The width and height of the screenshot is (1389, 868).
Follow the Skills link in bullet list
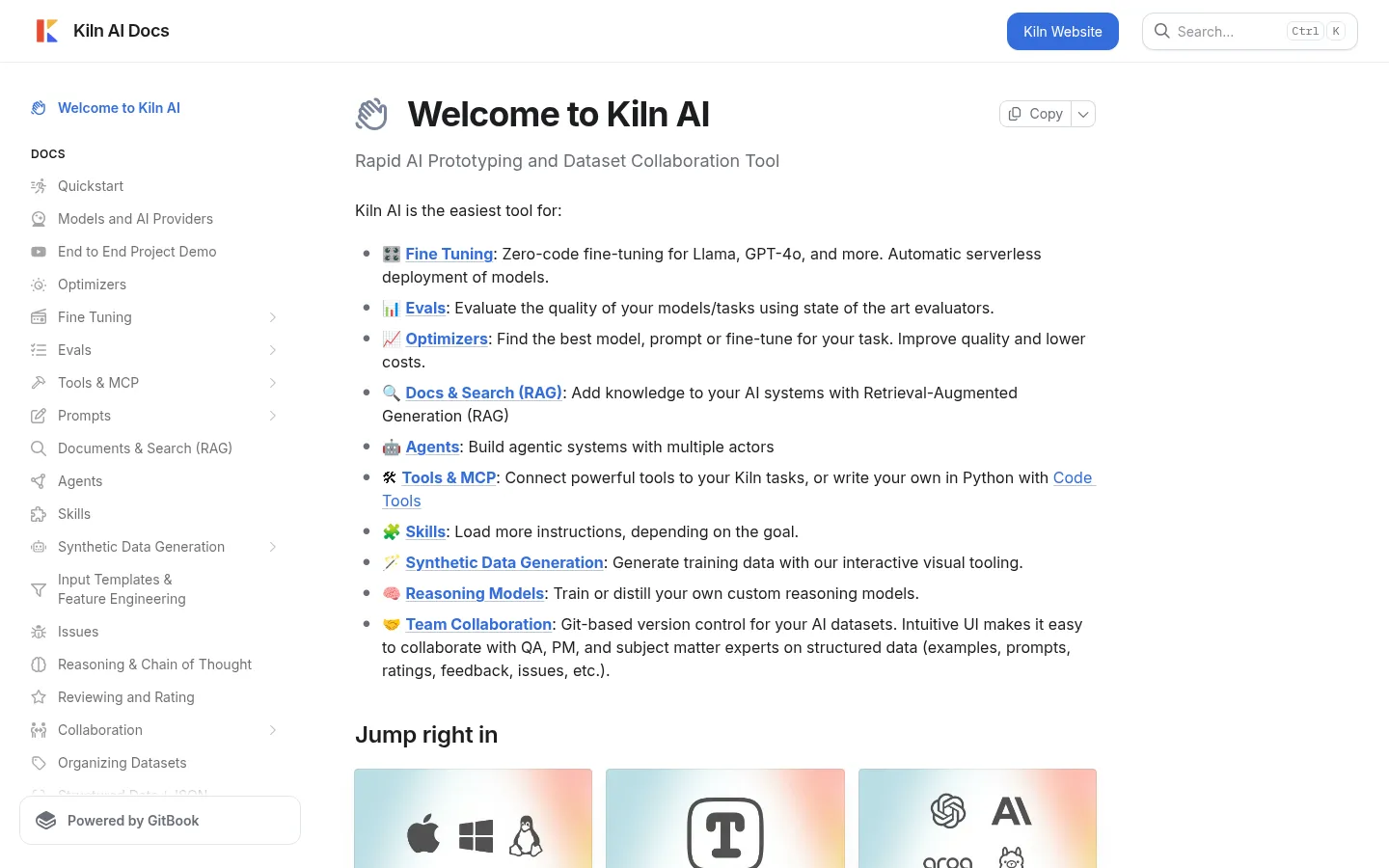(425, 531)
